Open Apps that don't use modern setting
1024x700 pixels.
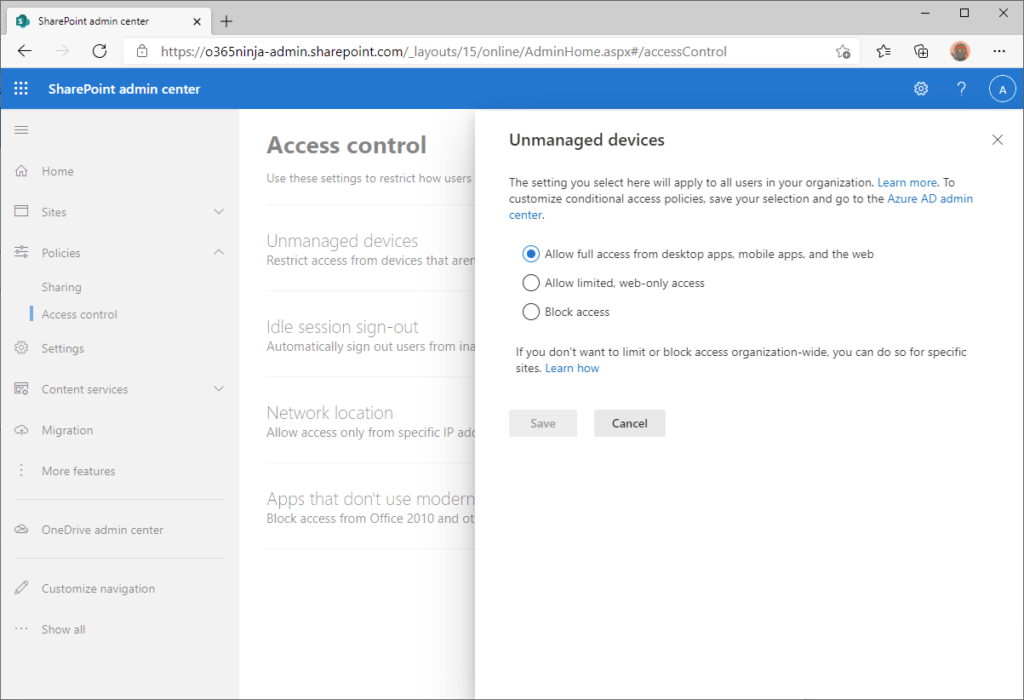tap(370, 499)
